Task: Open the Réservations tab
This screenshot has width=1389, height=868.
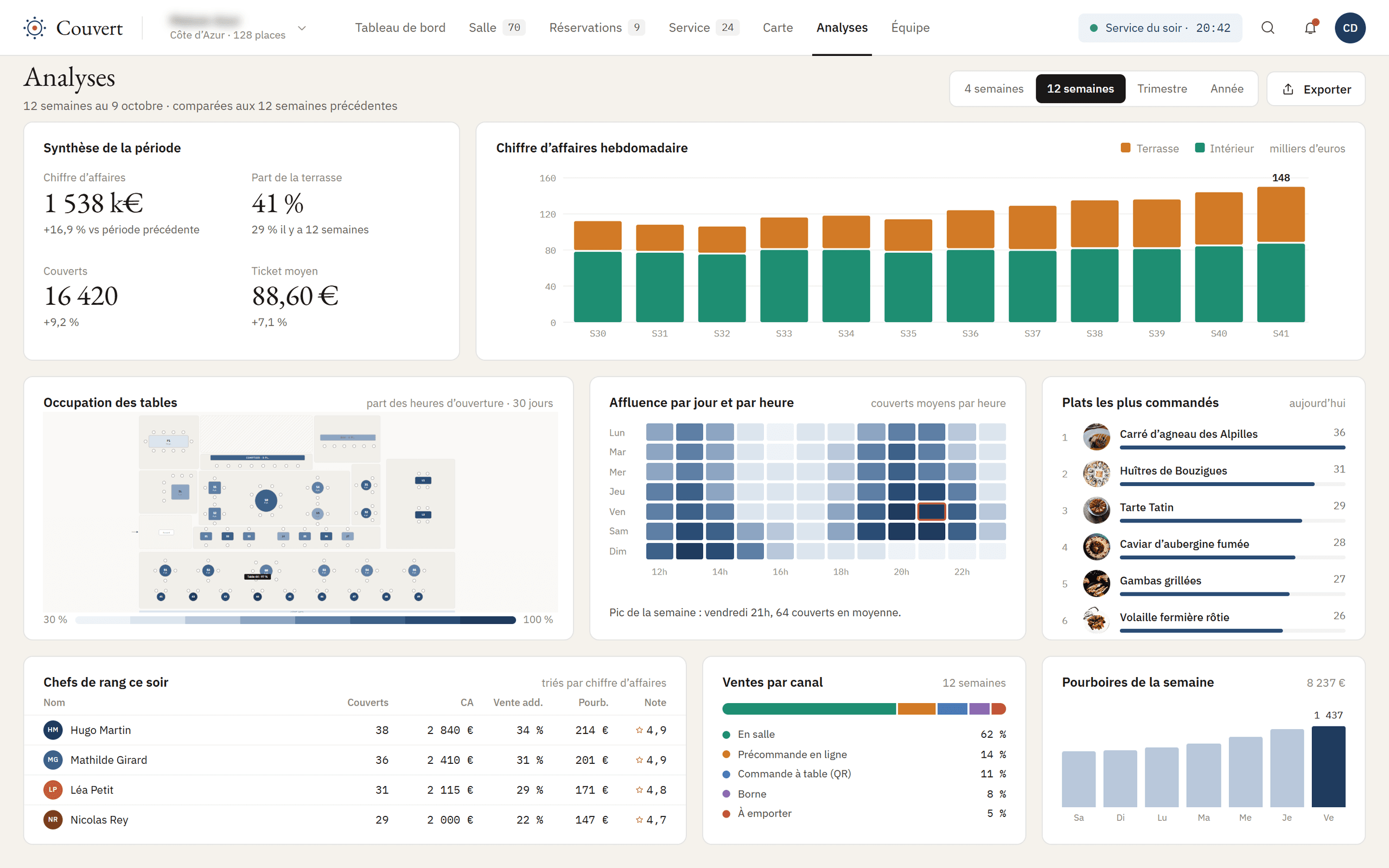Action: click(597, 28)
